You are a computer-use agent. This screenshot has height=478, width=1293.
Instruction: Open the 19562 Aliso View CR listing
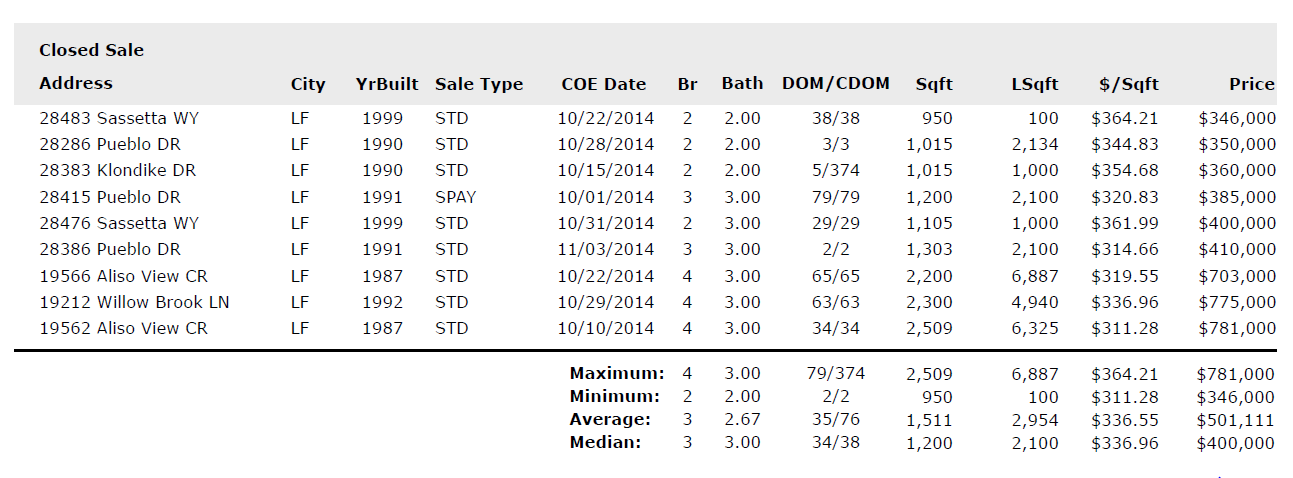[x=123, y=328]
